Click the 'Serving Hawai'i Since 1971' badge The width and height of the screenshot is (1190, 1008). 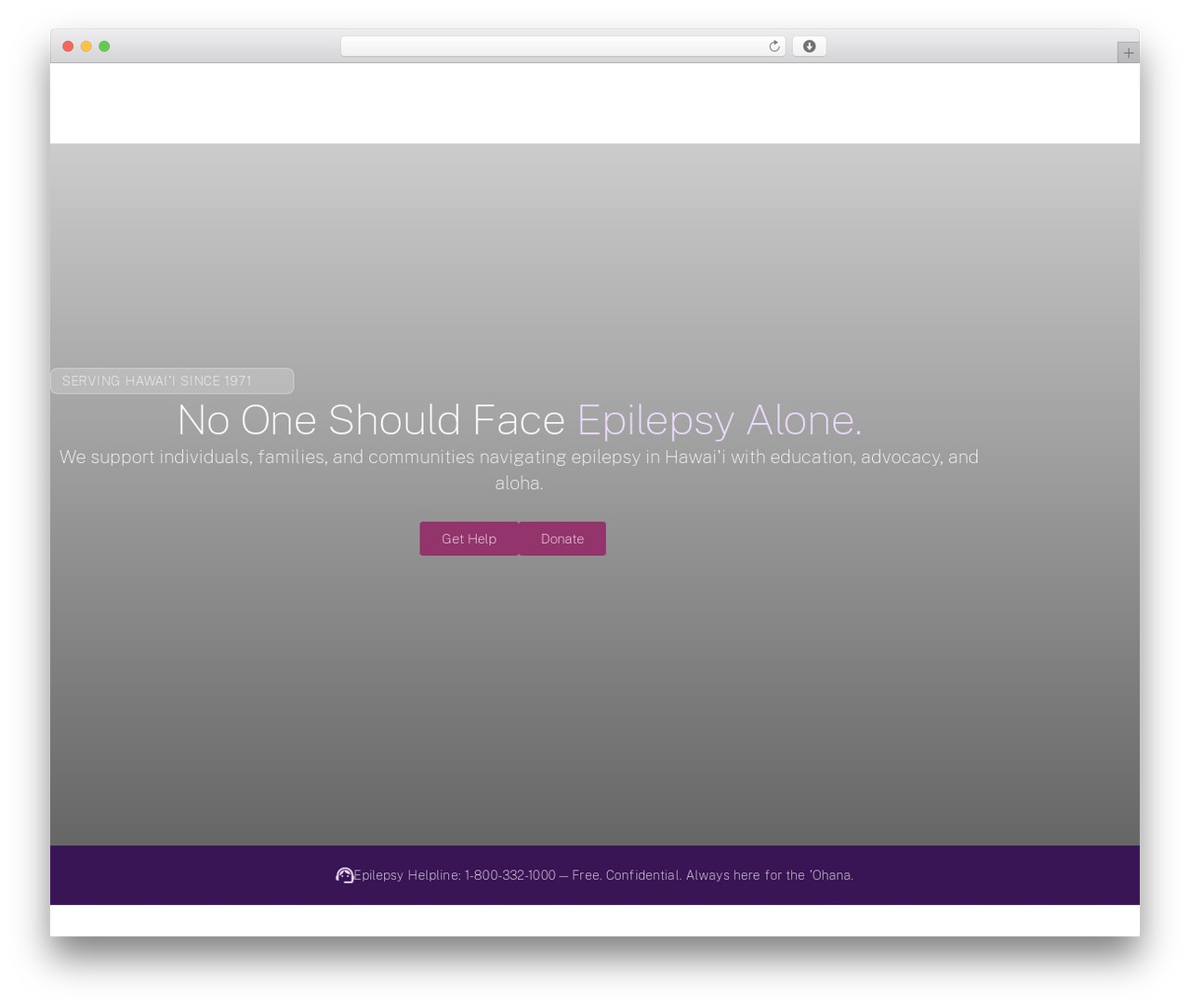pos(172,381)
